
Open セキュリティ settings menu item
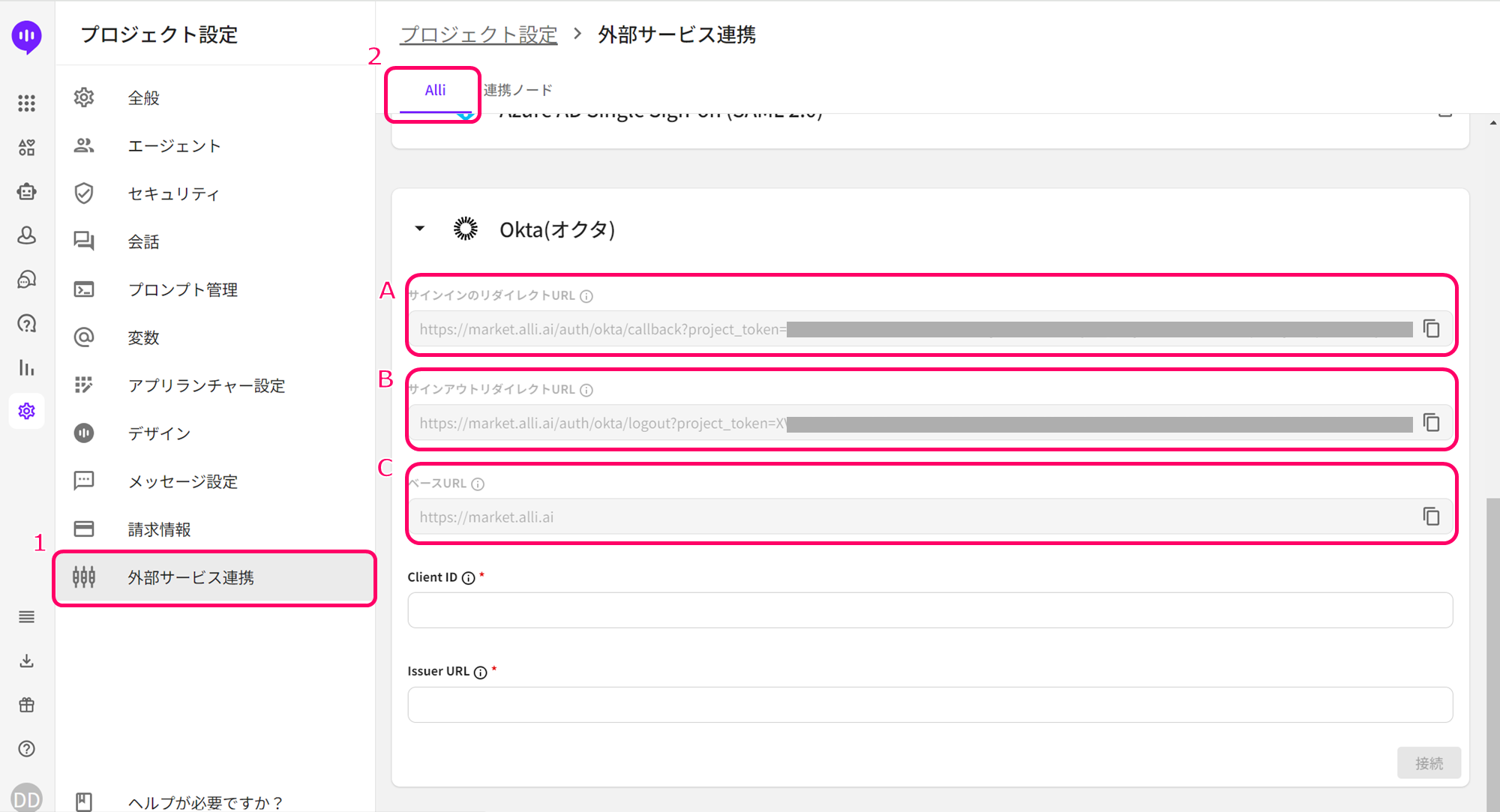pyautogui.click(x=173, y=194)
